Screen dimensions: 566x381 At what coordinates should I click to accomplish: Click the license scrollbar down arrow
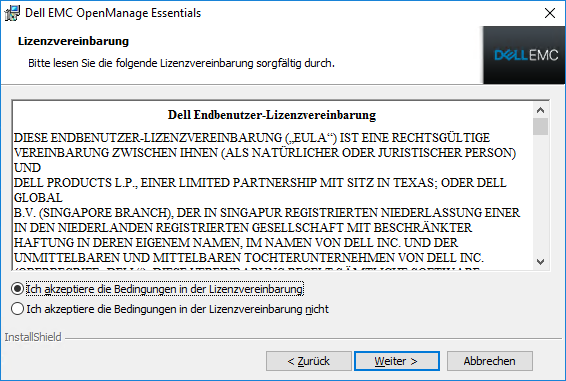tap(540, 261)
